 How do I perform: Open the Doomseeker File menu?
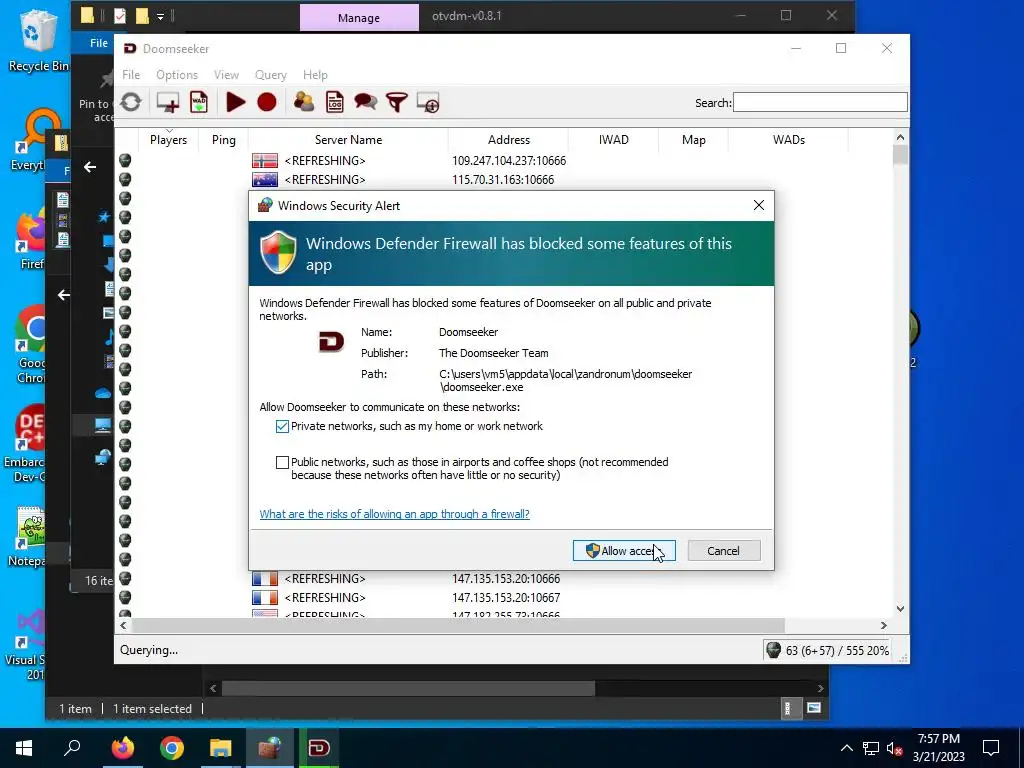pos(131,75)
